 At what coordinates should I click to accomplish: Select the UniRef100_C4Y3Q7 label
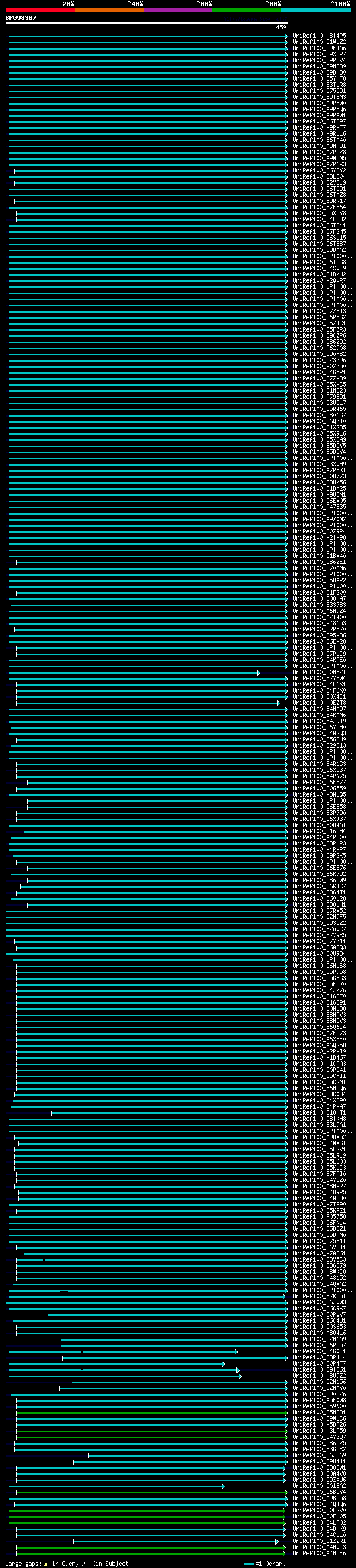tap(319, 1437)
